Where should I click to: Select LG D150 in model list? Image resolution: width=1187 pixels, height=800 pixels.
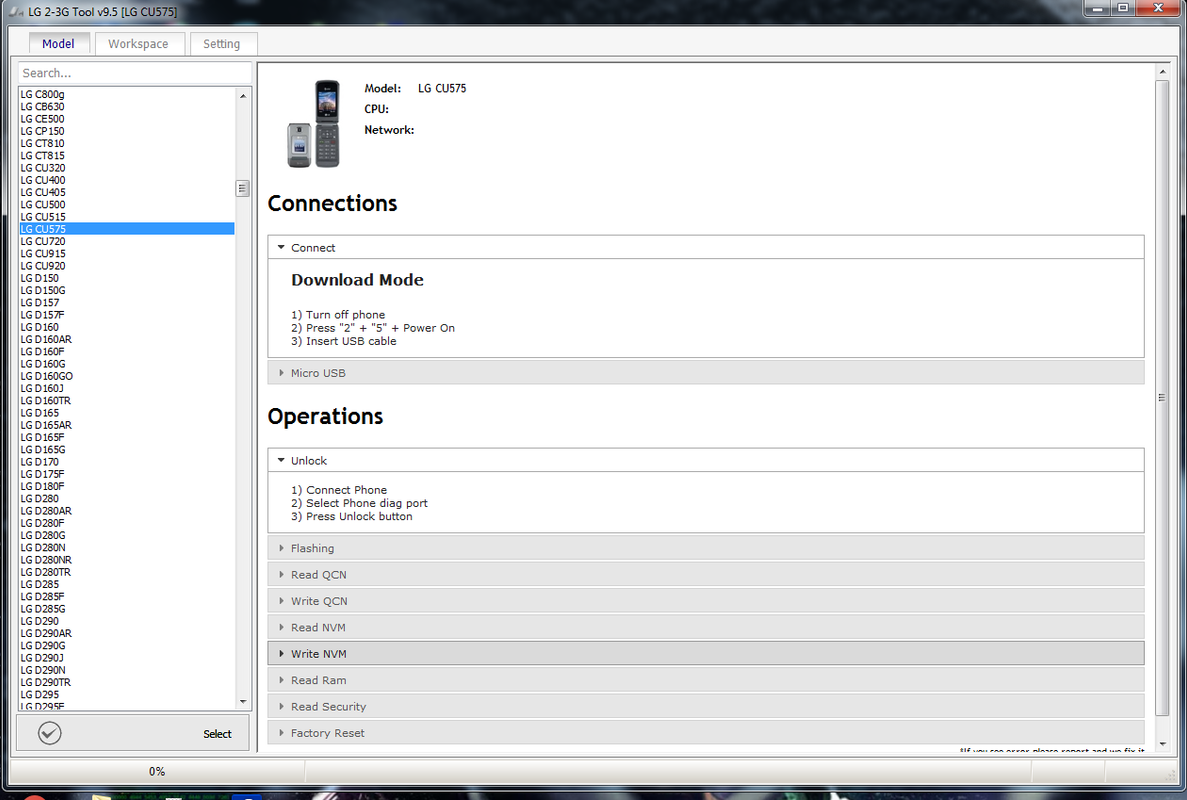[126, 278]
